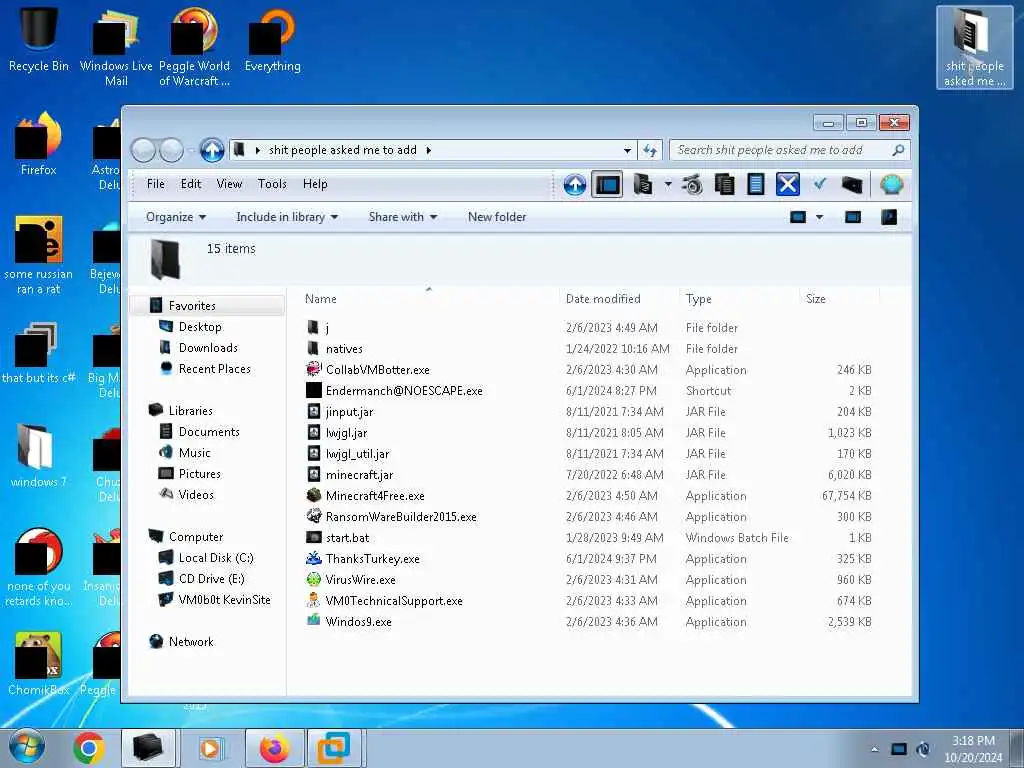Image resolution: width=1024 pixels, height=768 pixels.
Task: Select Local Disk (C:)
Action: coord(216,558)
